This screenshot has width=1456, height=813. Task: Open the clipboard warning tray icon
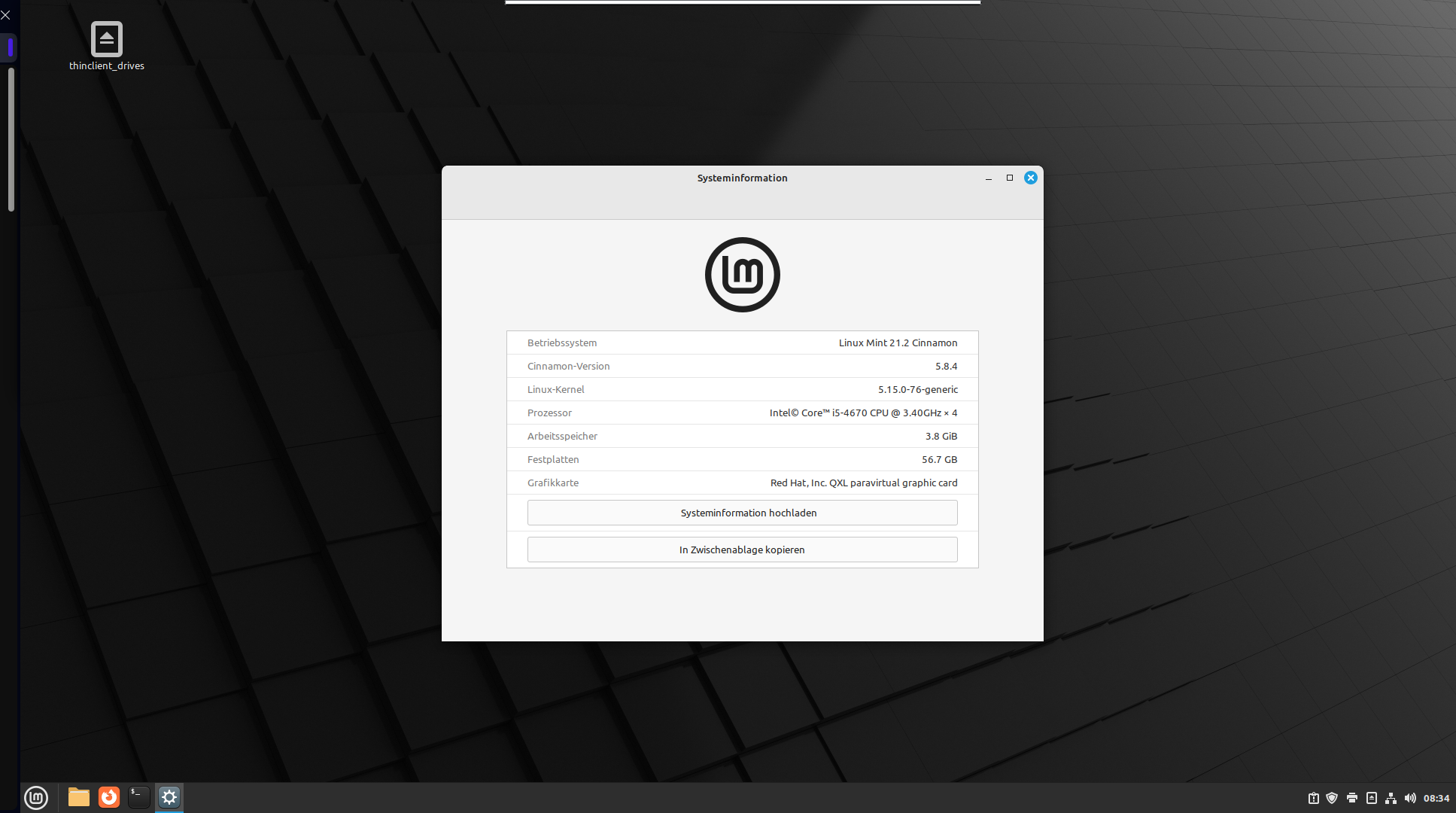coord(1313,798)
